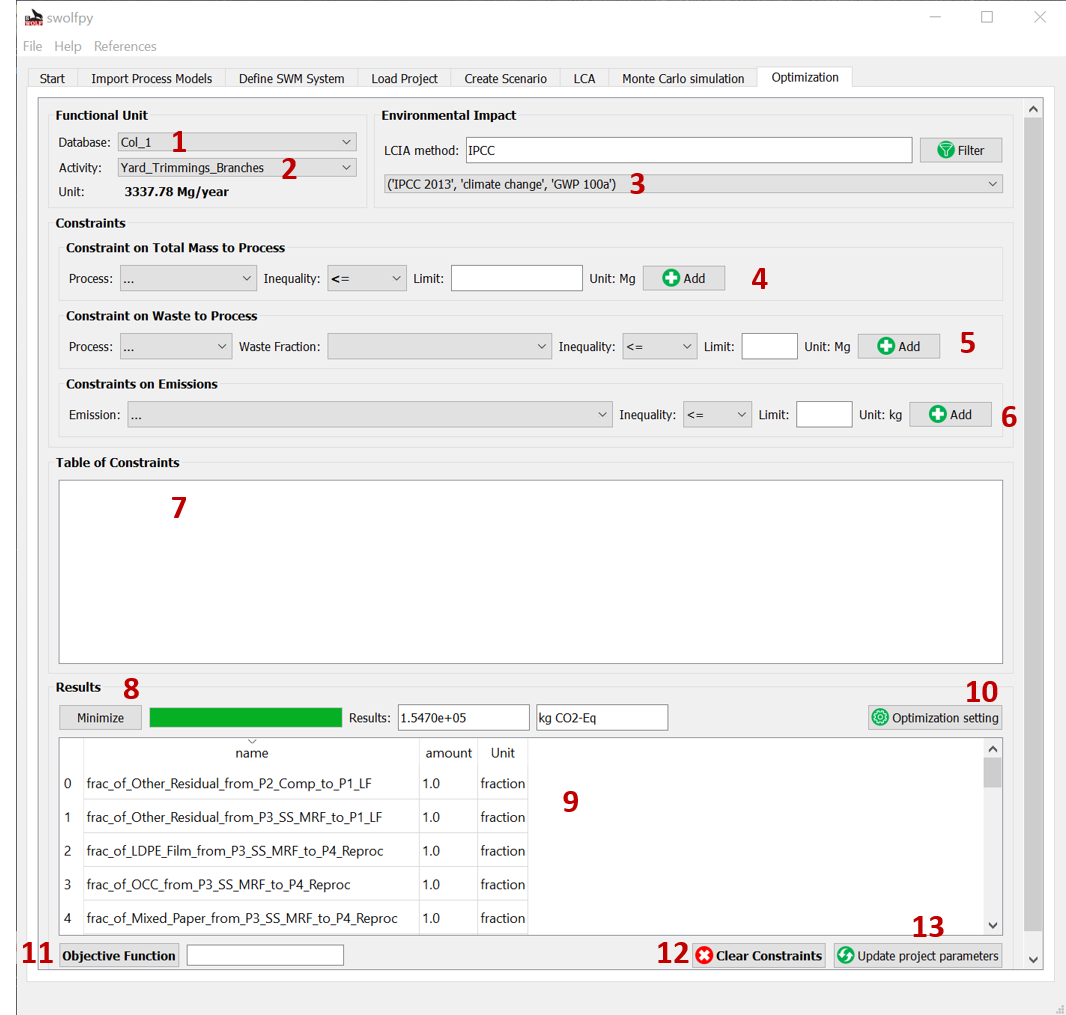The width and height of the screenshot is (1066, 1015).
Task: Open the Help menu
Action: point(67,46)
